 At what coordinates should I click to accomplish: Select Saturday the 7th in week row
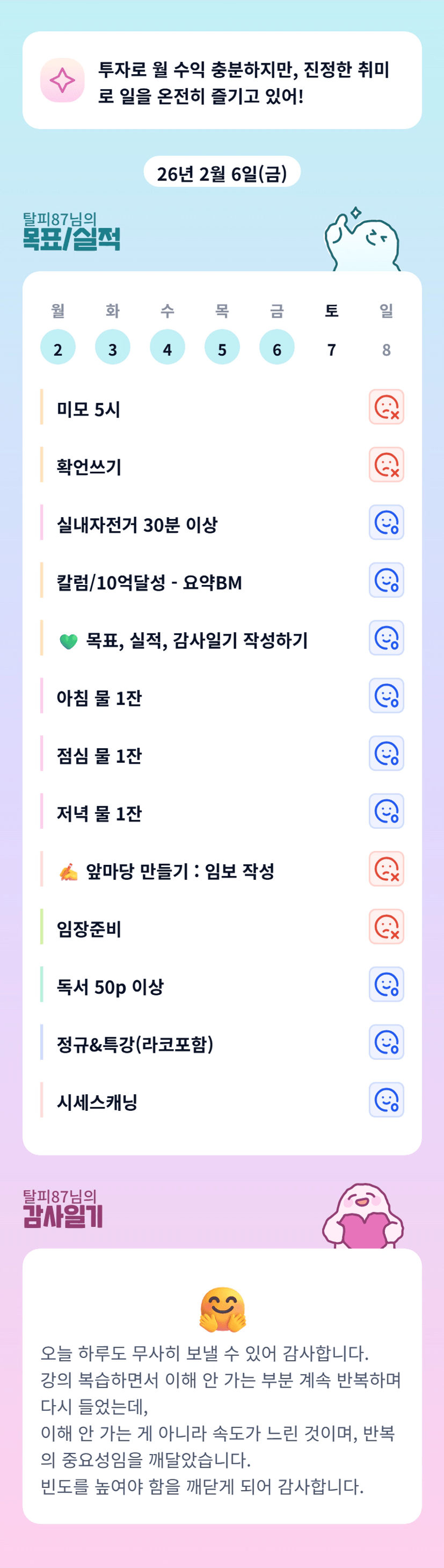[331, 349]
